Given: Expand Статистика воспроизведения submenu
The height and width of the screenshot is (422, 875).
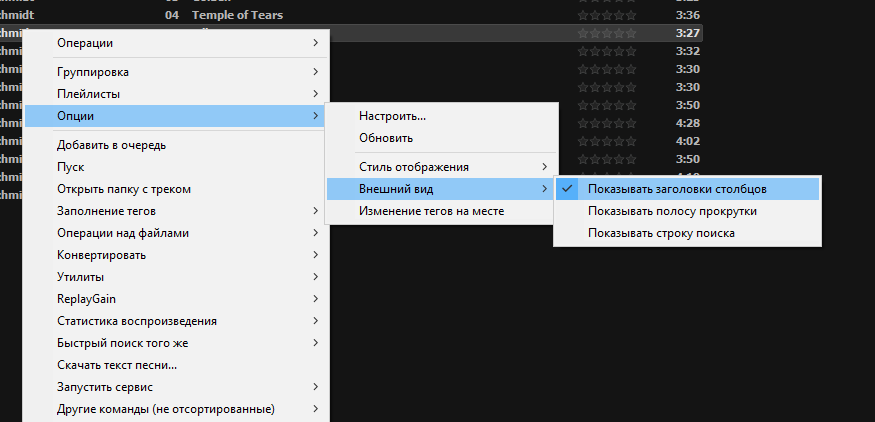Looking at the screenshot, I should tap(175, 321).
